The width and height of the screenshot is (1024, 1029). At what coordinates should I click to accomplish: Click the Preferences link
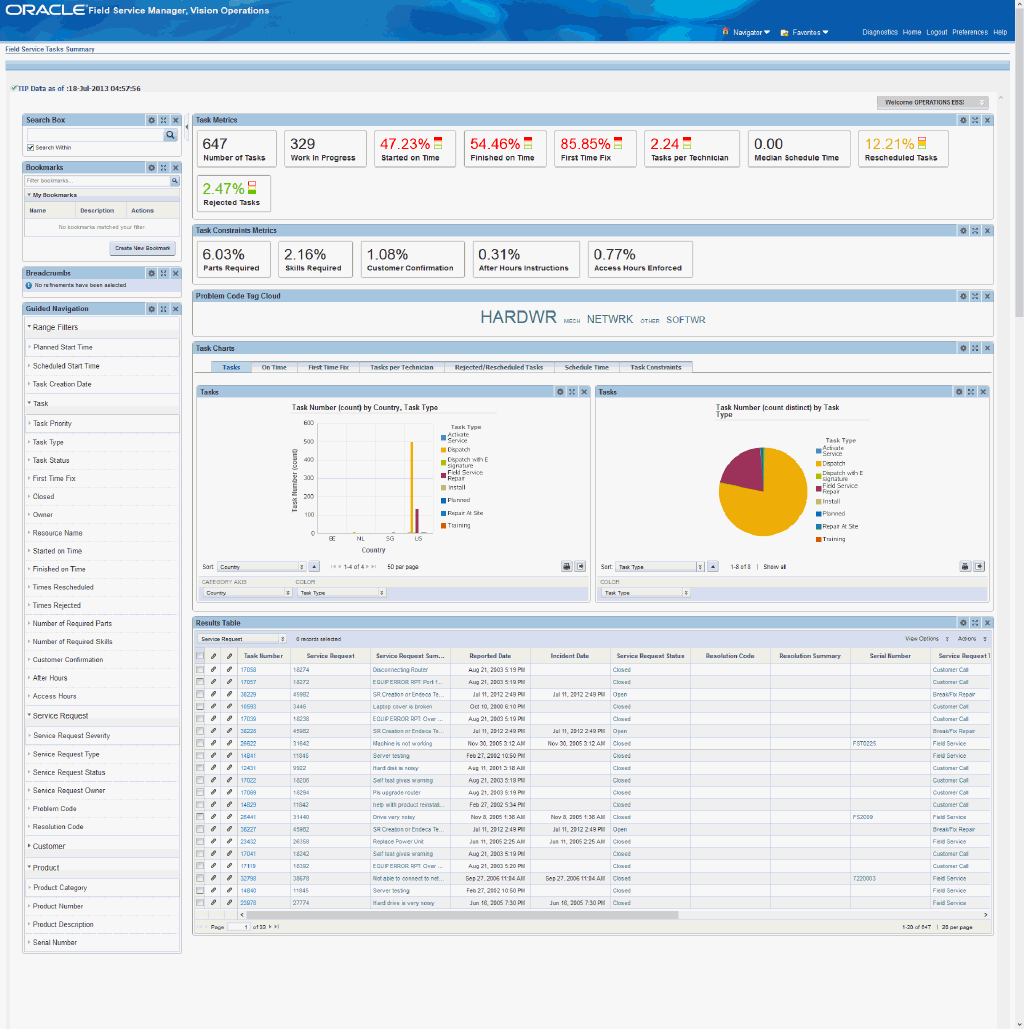[x=970, y=32]
